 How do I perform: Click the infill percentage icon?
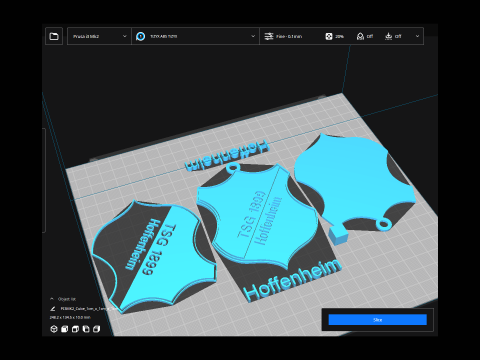click(x=329, y=36)
